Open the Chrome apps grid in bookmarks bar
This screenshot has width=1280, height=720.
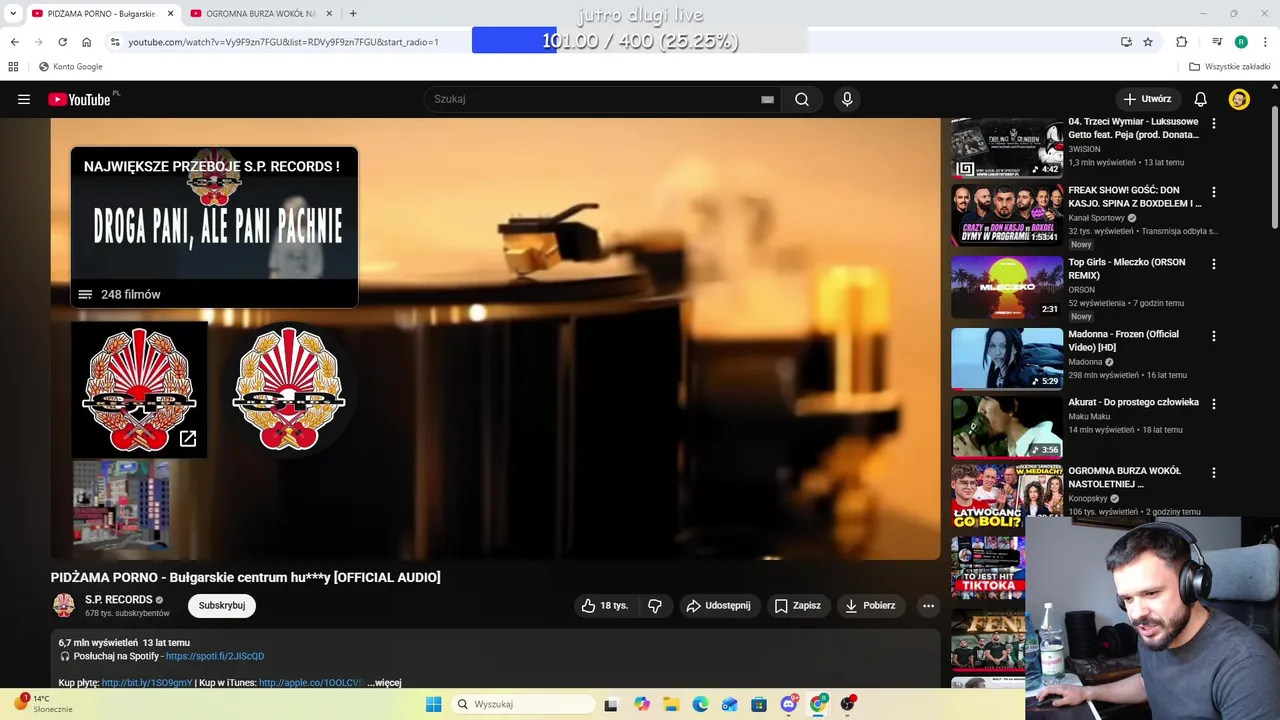pos(13,67)
